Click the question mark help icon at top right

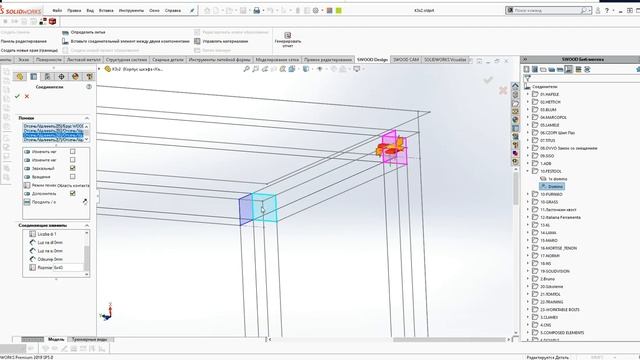tap(607, 11)
